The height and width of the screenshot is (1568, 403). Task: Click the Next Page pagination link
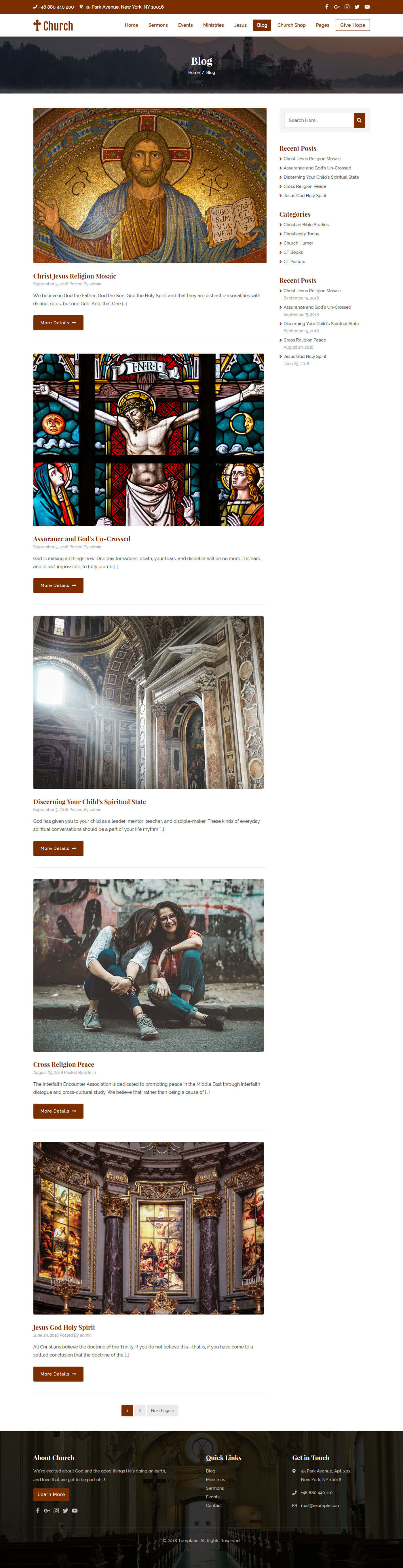pos(162,1410)
